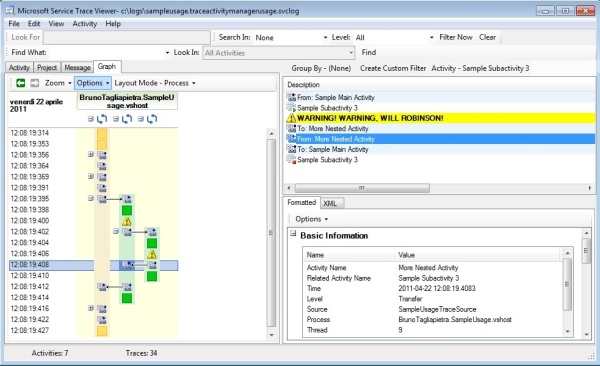Collapse the first activity column header
600x366 pixels.
tap(91, 119)
